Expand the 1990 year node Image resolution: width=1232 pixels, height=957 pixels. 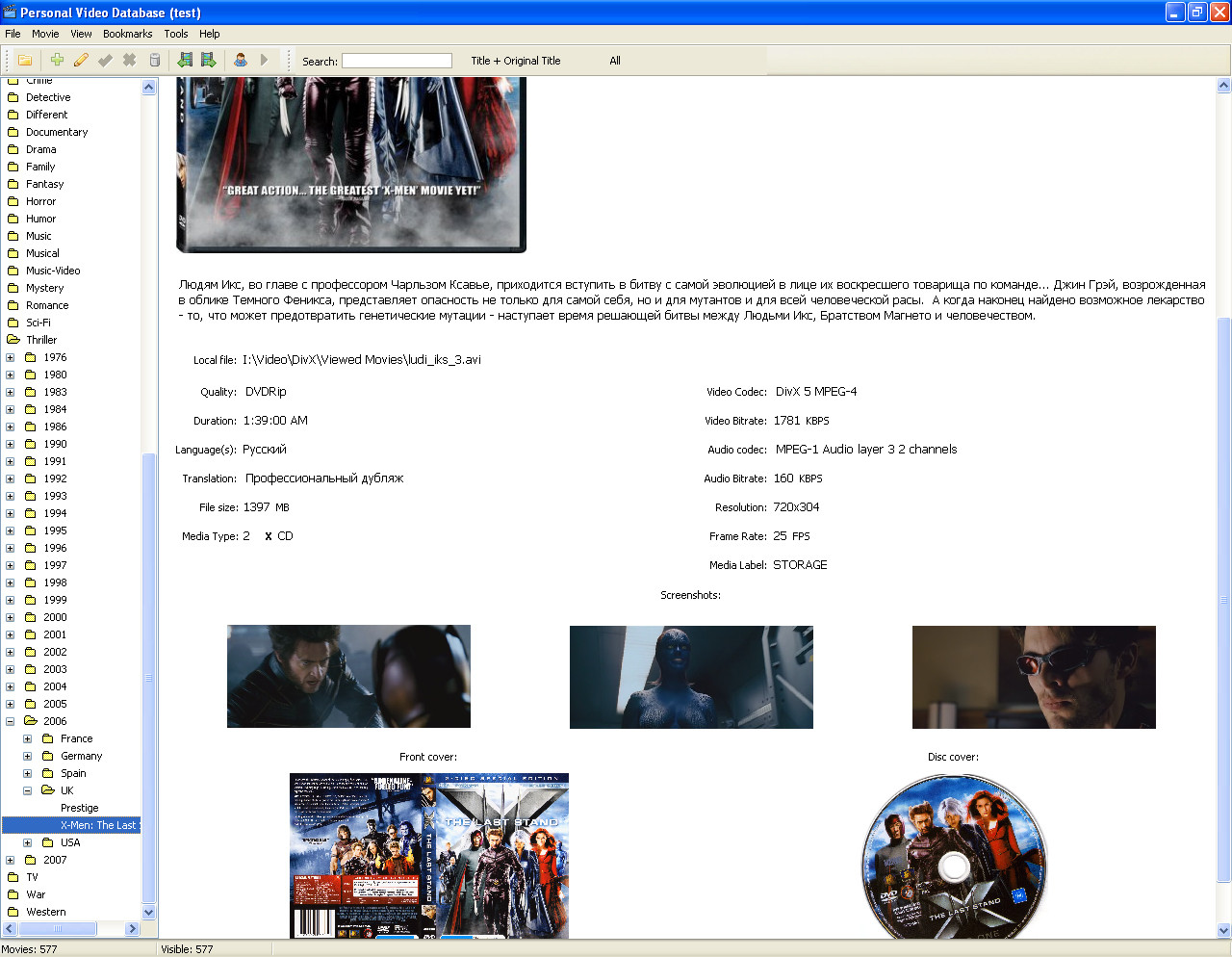pos(11,444)
